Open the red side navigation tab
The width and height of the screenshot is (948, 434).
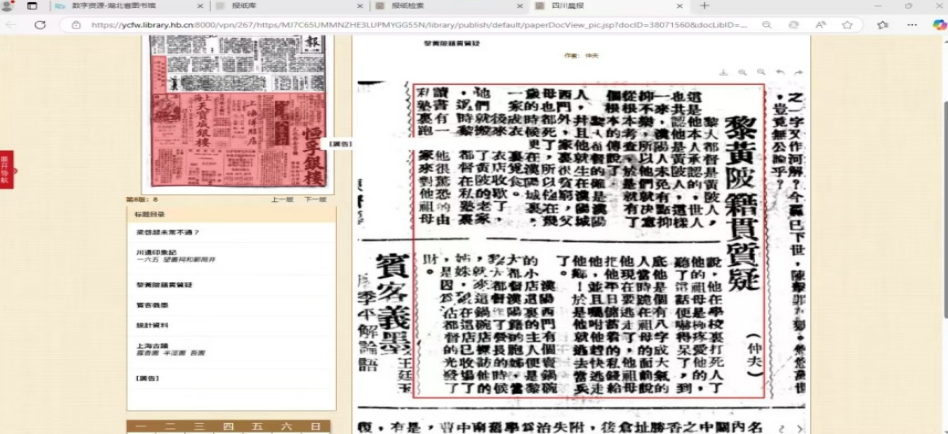point(5,169)
